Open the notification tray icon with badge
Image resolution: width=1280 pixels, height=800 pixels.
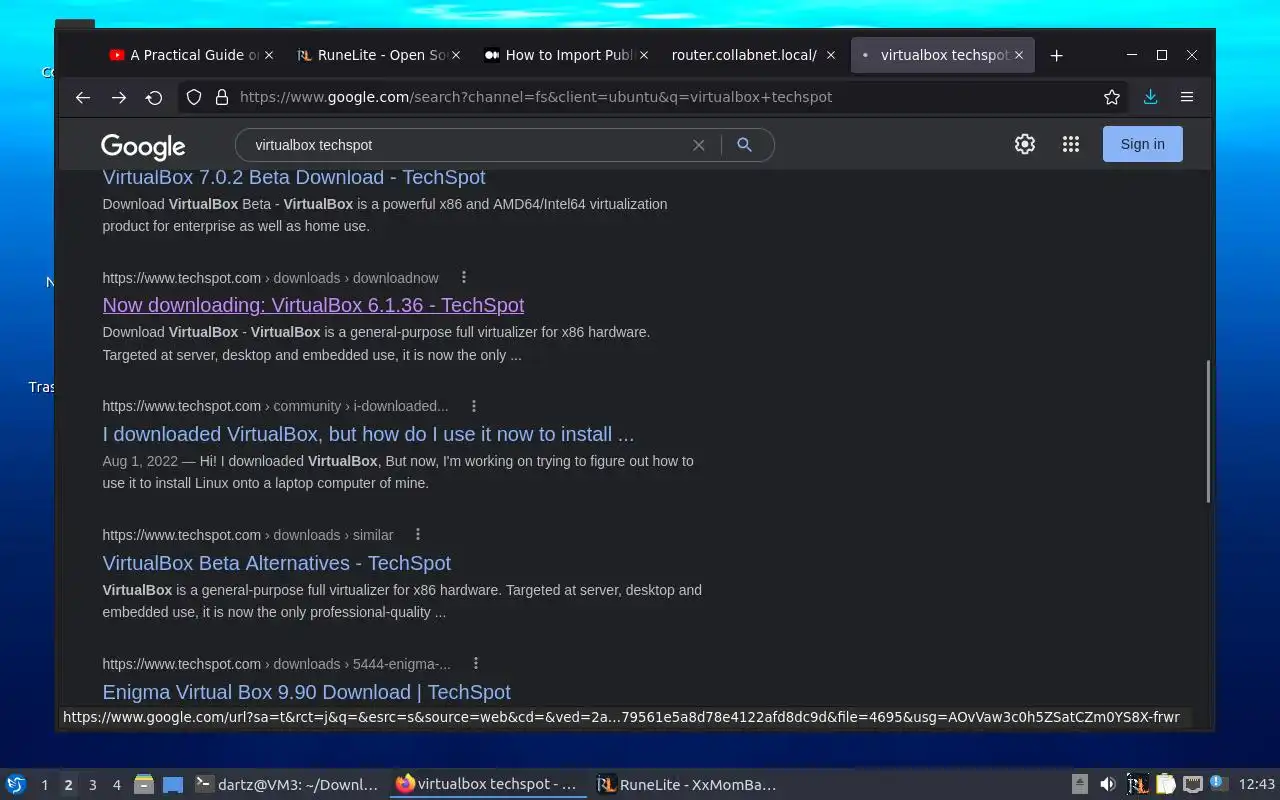point(1218,783)
